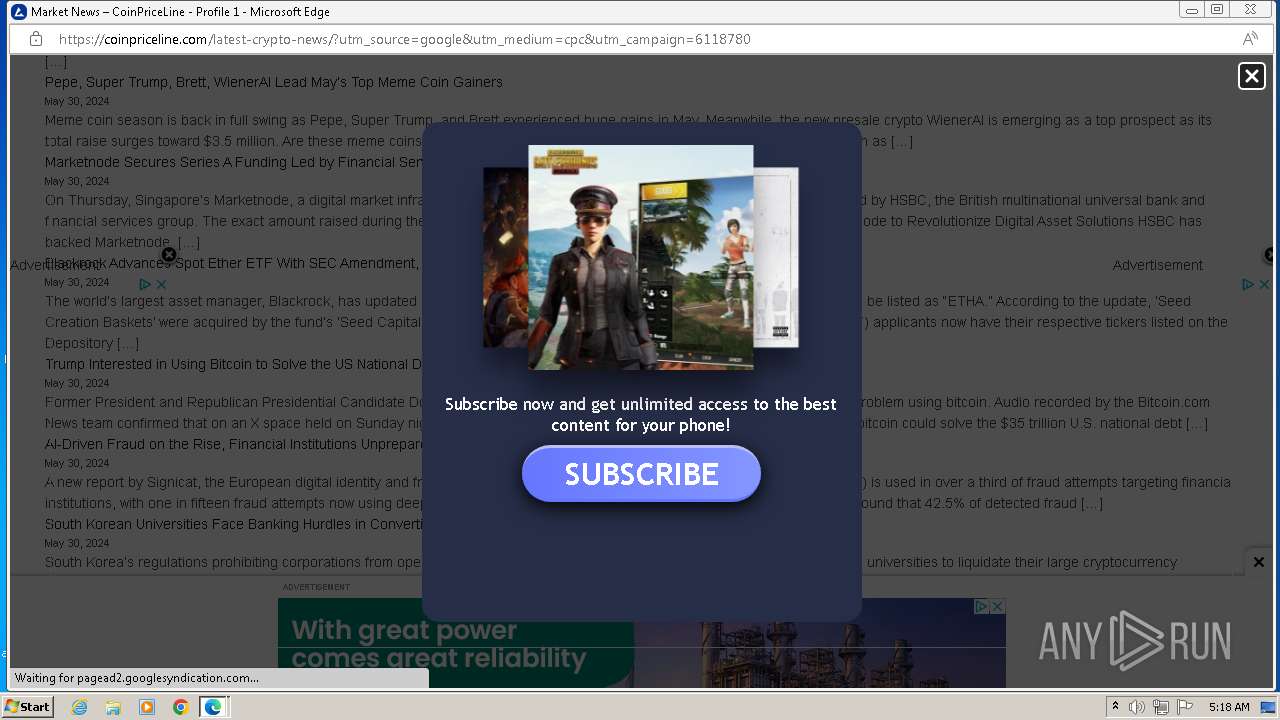Open 'South Korean Universities Face Banking' headline
Viewport: 1280px width, 720px height.
click(x=234, y=524)
